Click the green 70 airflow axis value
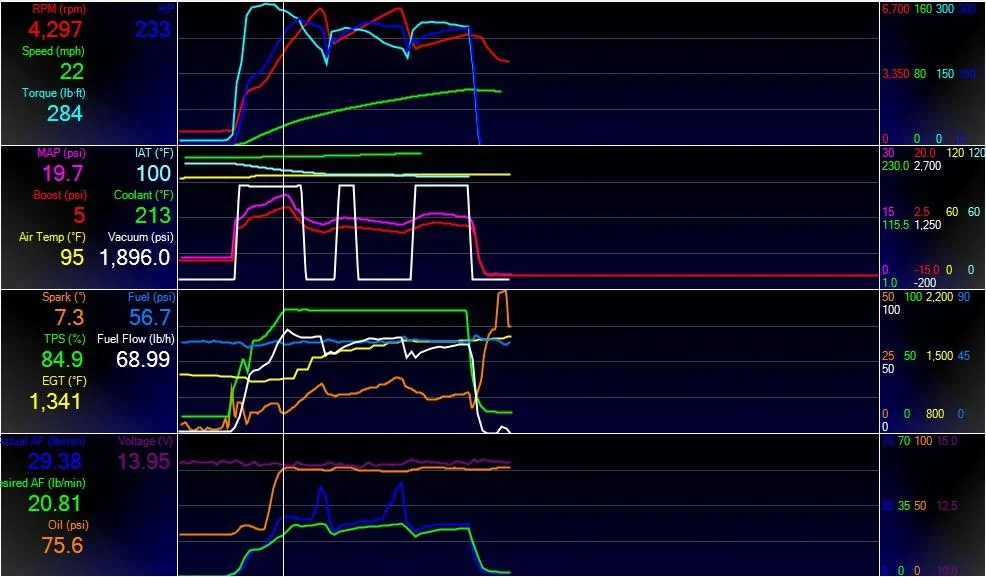Image resolution: width=986 pixels, height=577 pixels. tap(904, 441)
